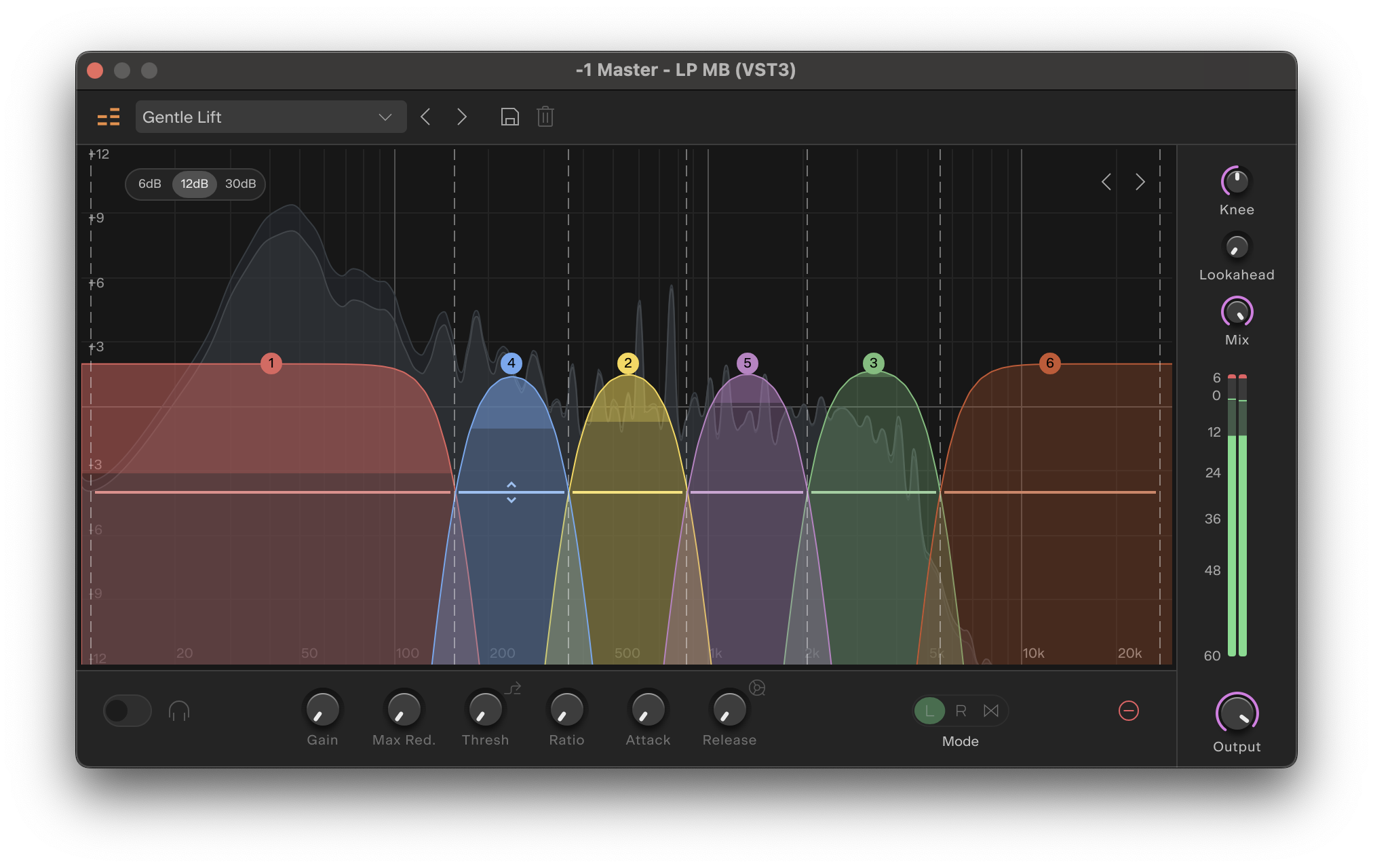Click the green band 3 threshold line
1373x868 pixels.
pyautogui.click(x=874, y=492)
